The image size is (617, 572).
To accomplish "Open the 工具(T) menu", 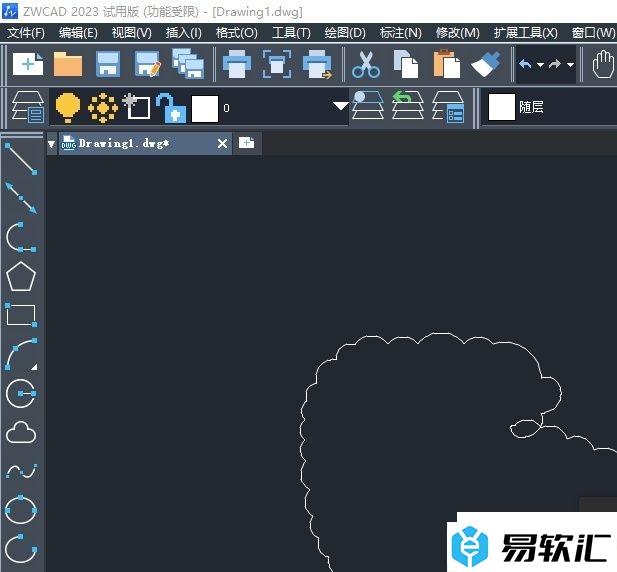I will 291,33.
